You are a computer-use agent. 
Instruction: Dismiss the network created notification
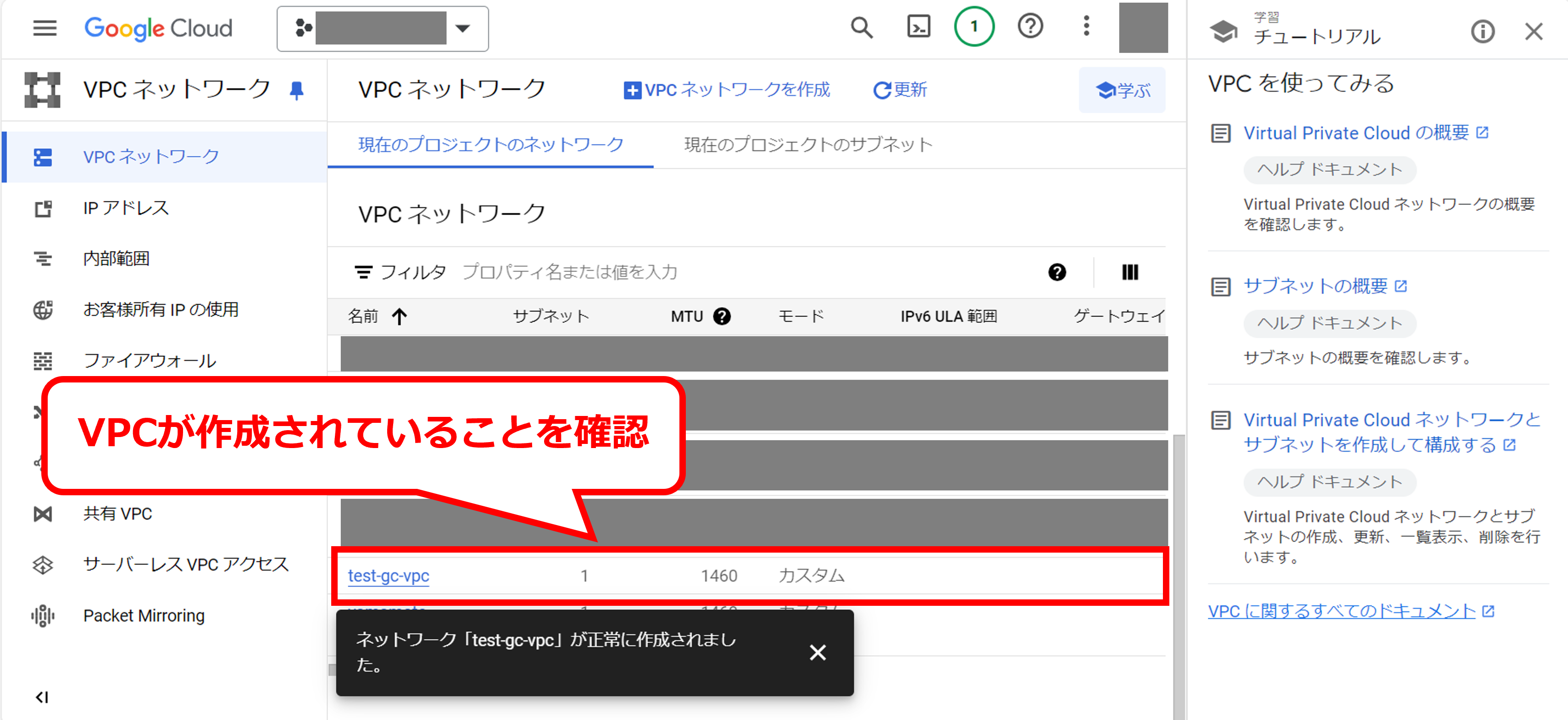coord(817,653)
